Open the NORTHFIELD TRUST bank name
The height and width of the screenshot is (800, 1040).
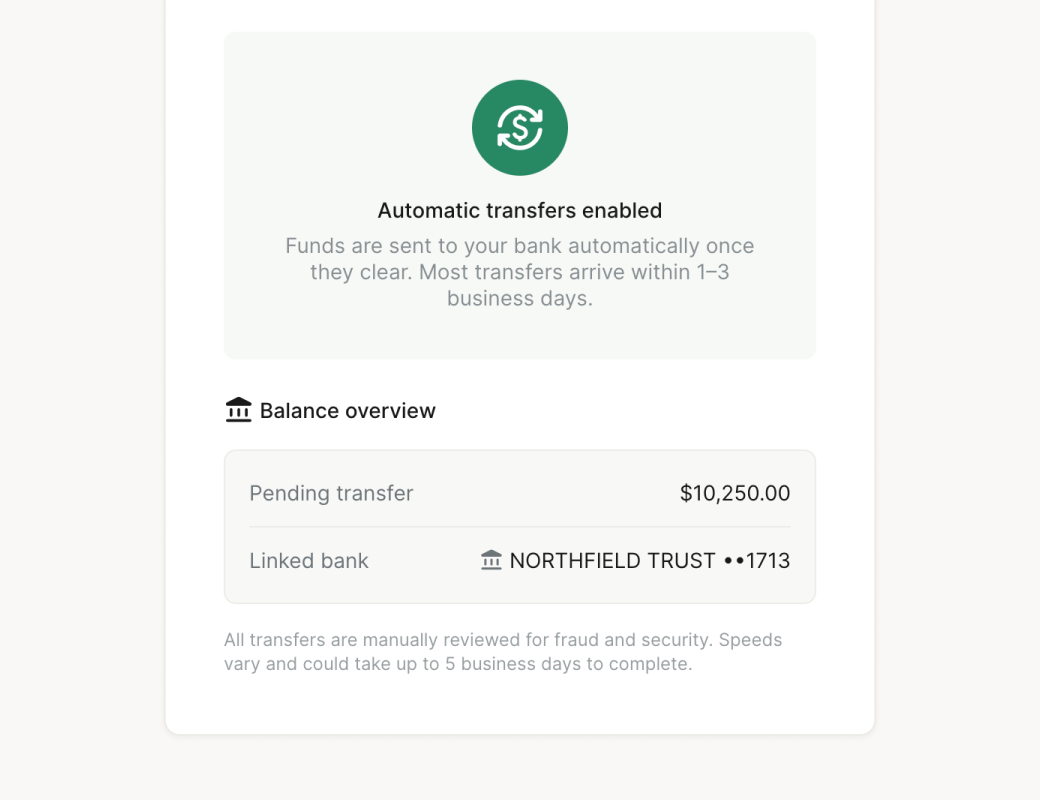coord(612,561)
